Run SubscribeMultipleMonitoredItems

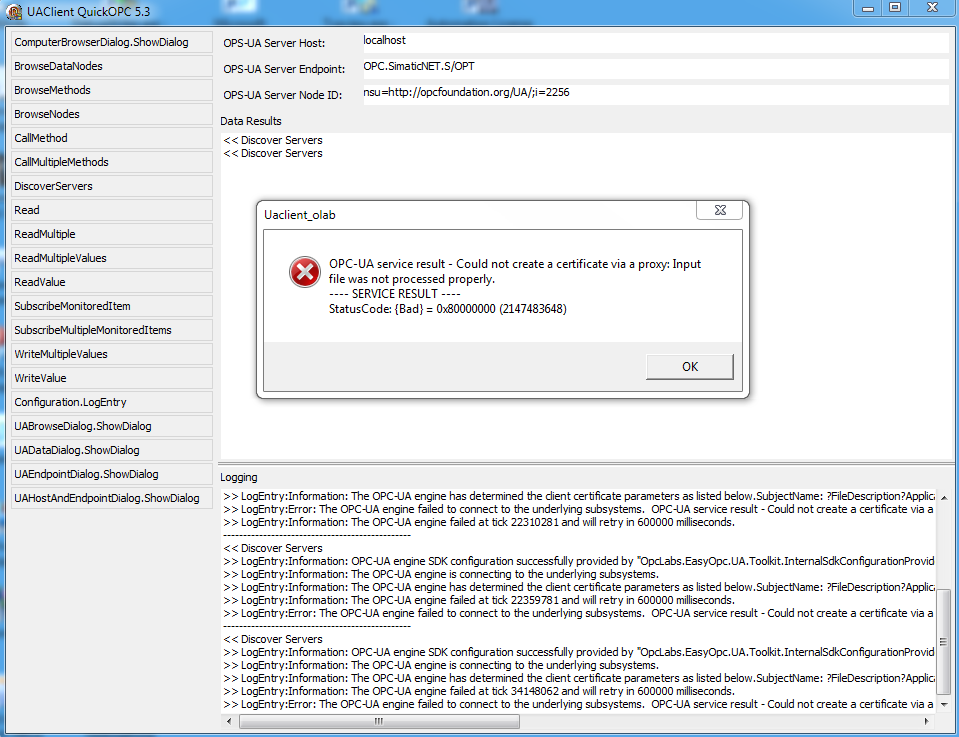(112, 330)
